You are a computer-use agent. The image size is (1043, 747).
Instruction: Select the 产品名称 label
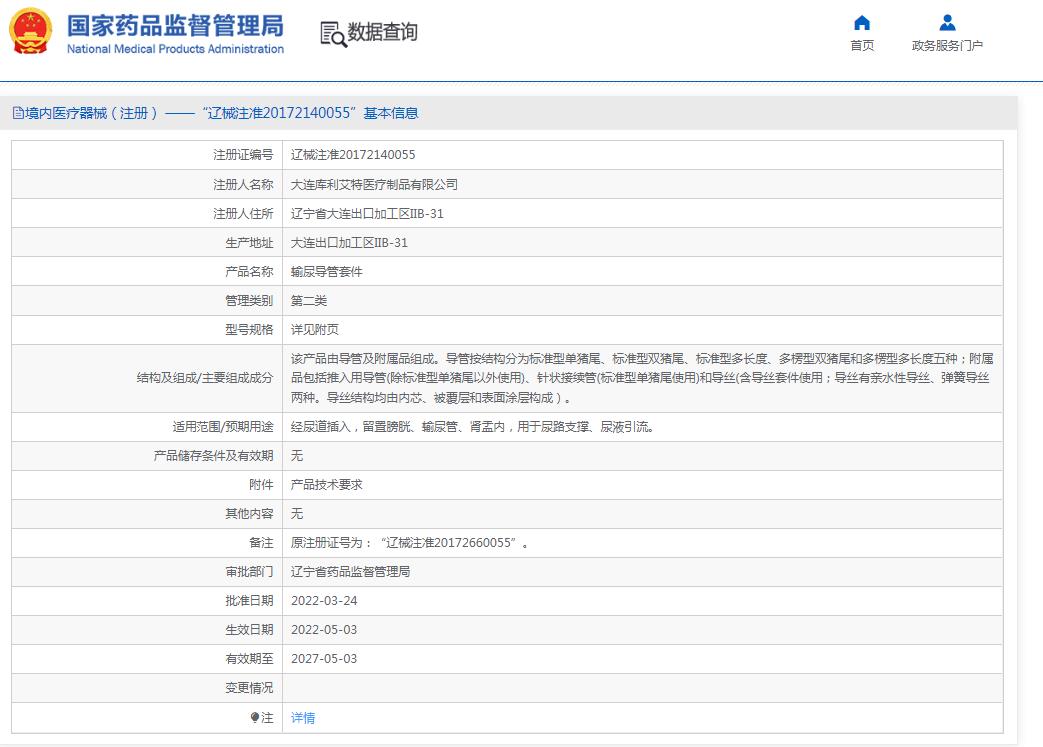(249, 271)
